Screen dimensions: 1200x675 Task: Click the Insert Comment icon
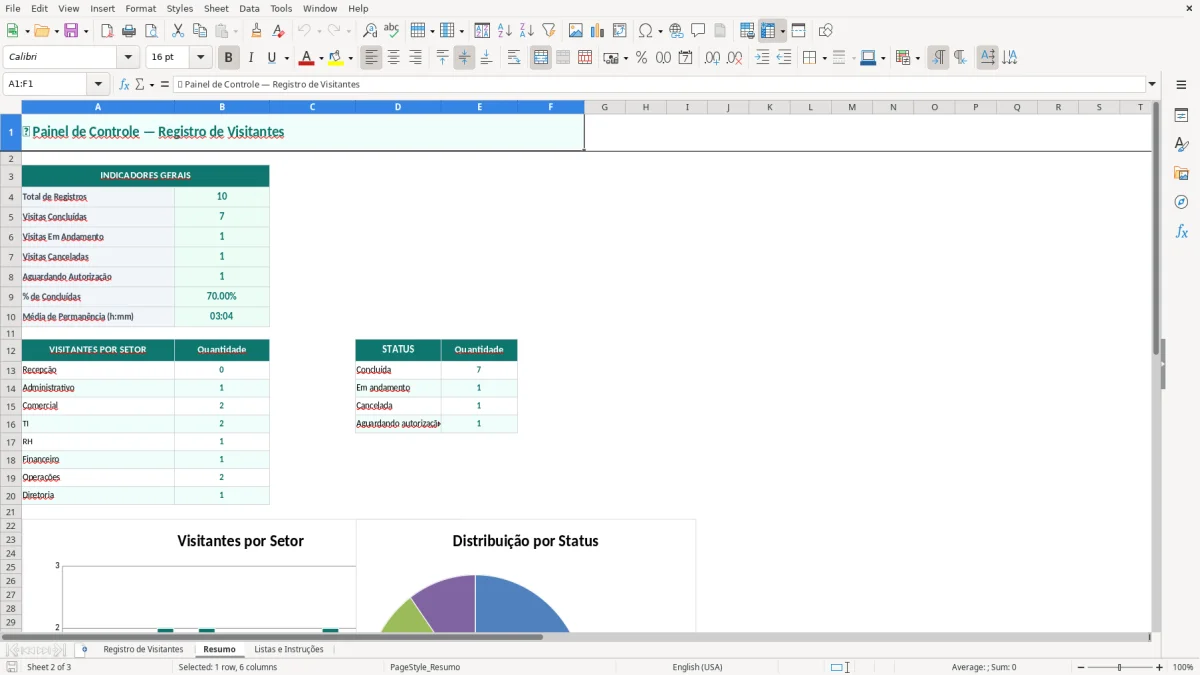coord(698,31)
